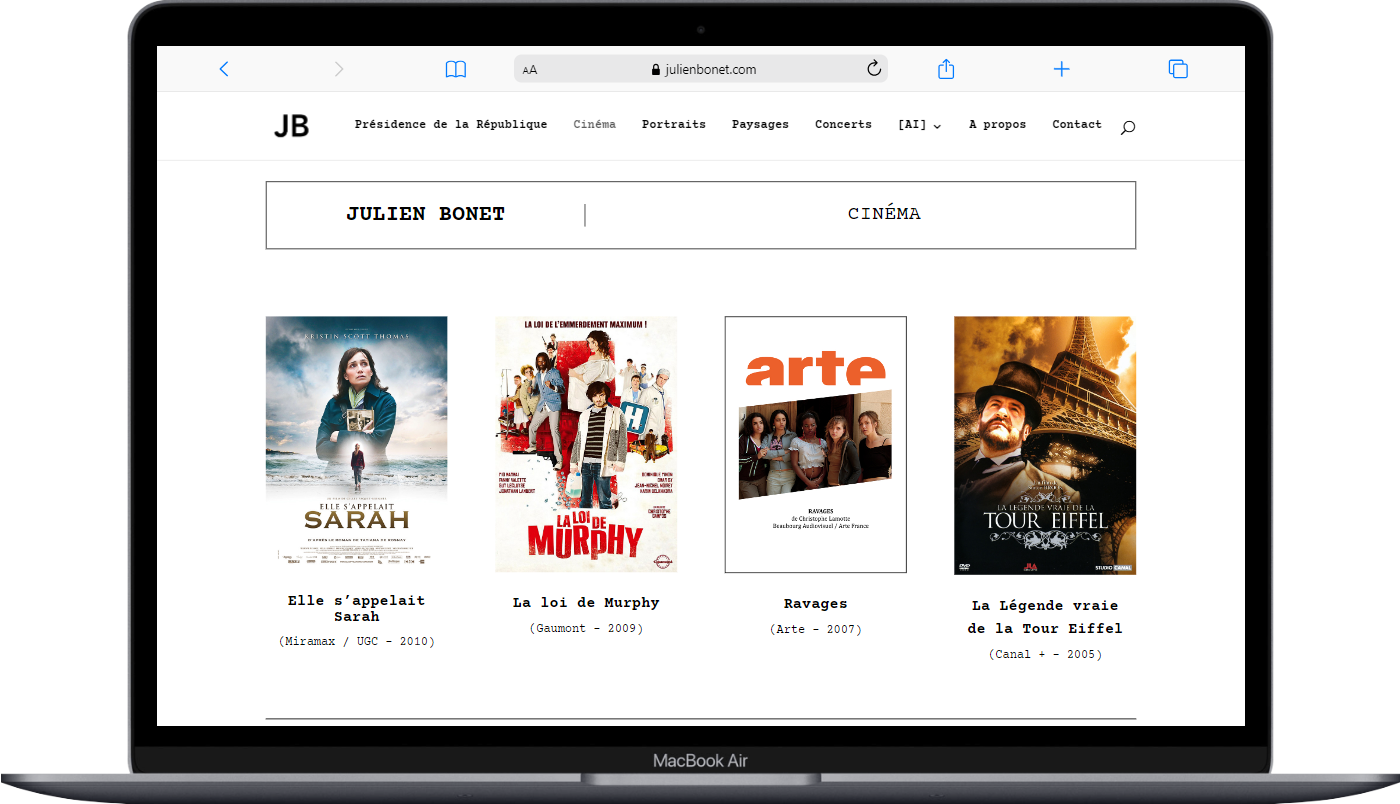Click the julienbonet.com address bar

701,69
